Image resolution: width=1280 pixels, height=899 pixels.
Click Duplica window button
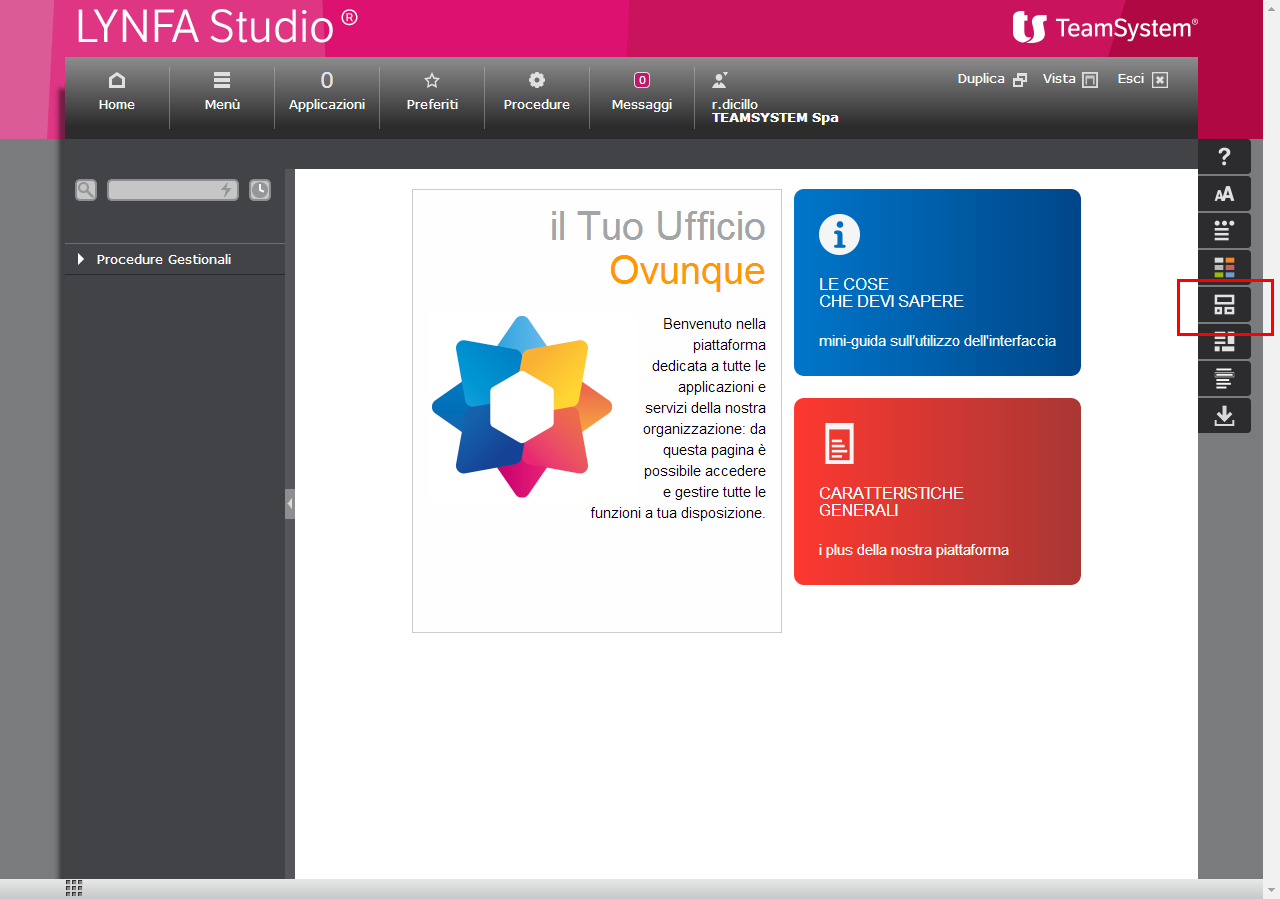pyautogui.click(x=992, y=79)
